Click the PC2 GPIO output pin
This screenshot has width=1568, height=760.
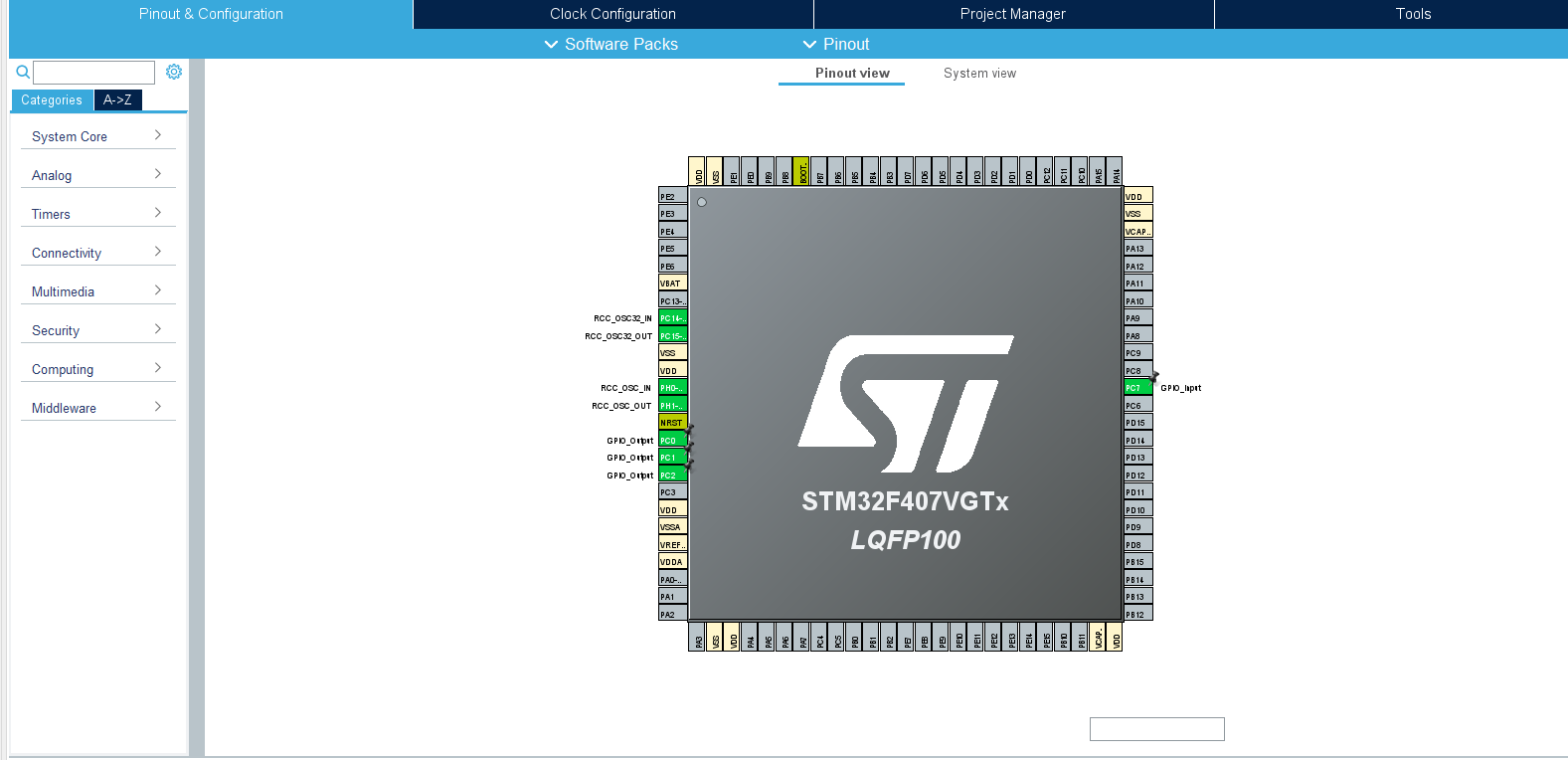(673, 475)
